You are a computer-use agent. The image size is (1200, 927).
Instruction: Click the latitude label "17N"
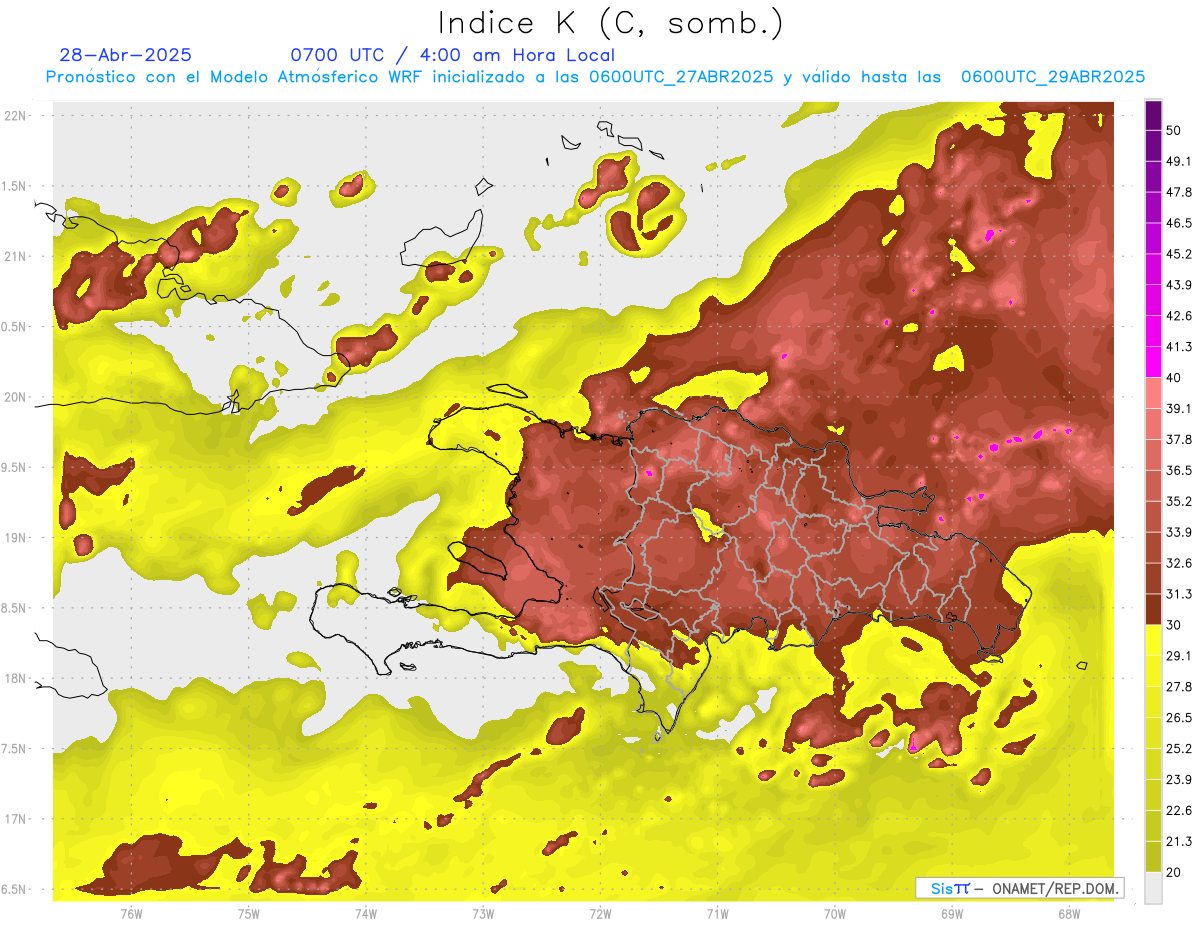[16, 819]
